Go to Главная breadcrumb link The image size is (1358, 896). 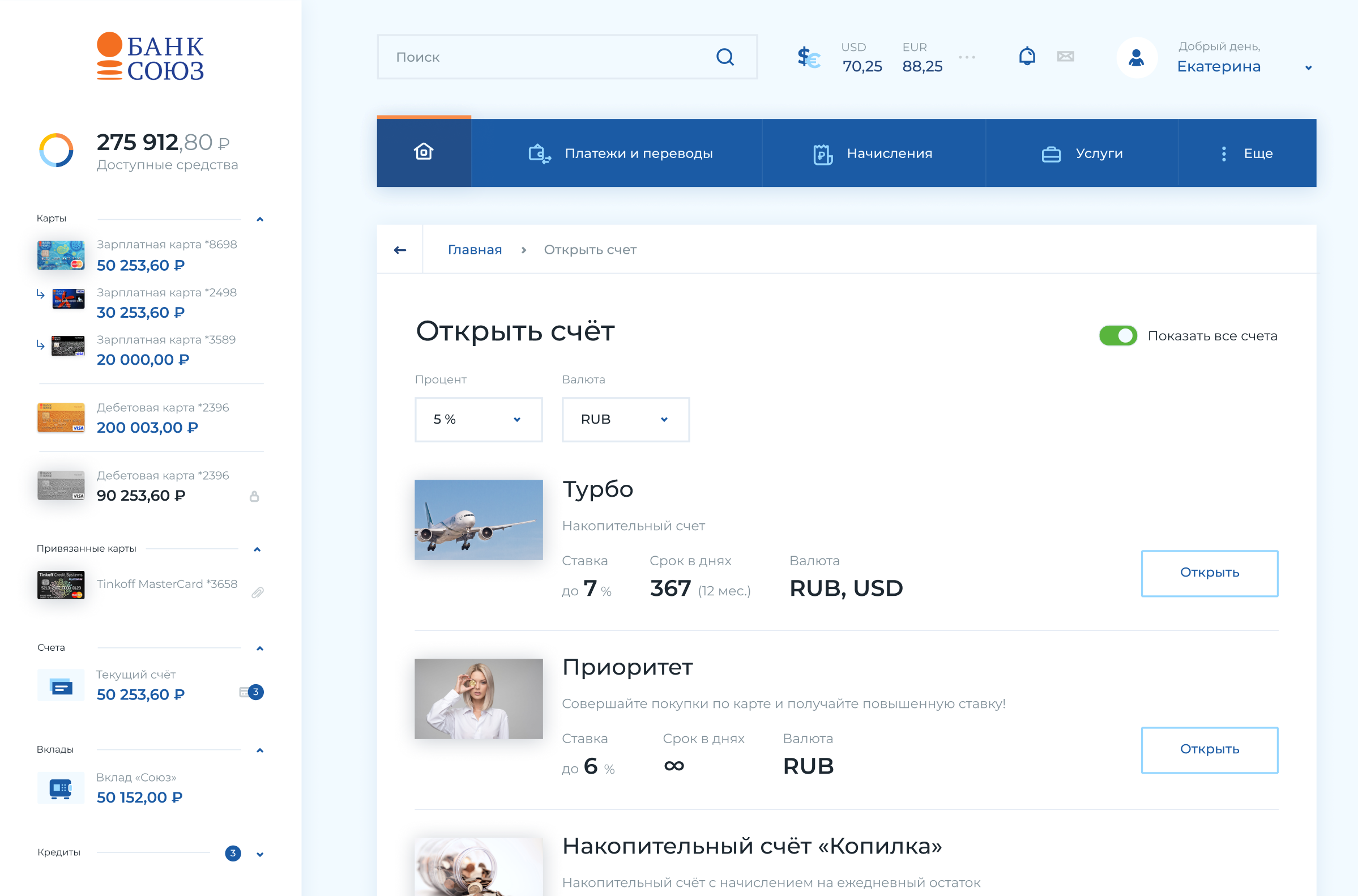(x=475, y=250)
